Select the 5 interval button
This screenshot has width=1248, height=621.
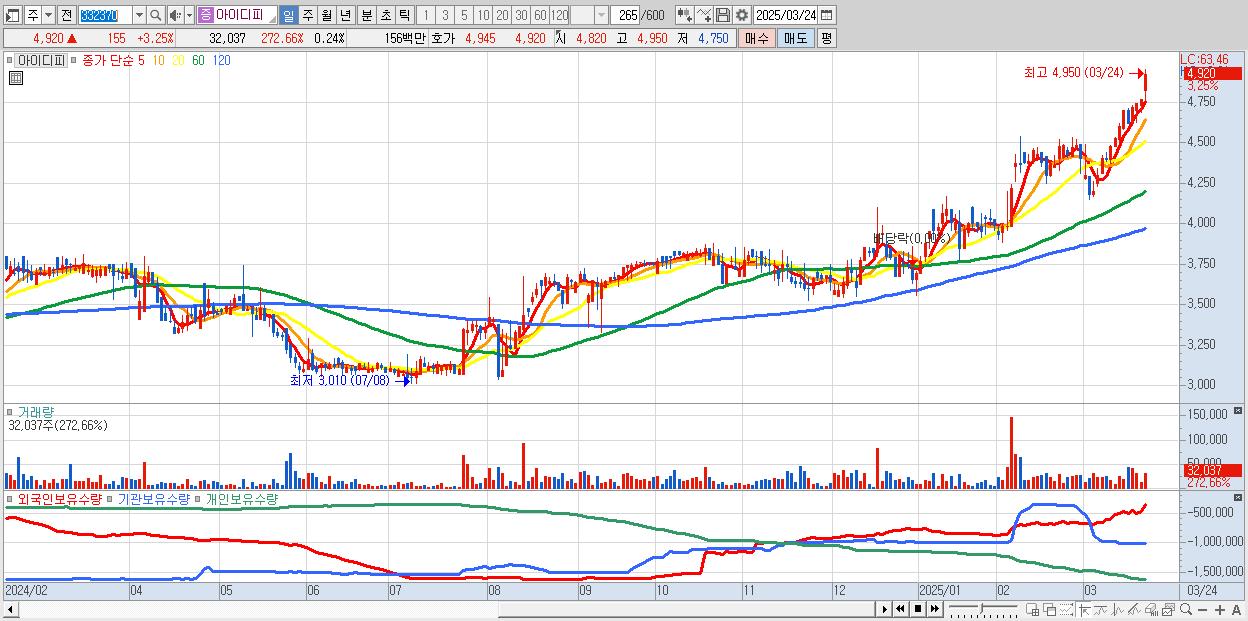(x=464, y=15)
